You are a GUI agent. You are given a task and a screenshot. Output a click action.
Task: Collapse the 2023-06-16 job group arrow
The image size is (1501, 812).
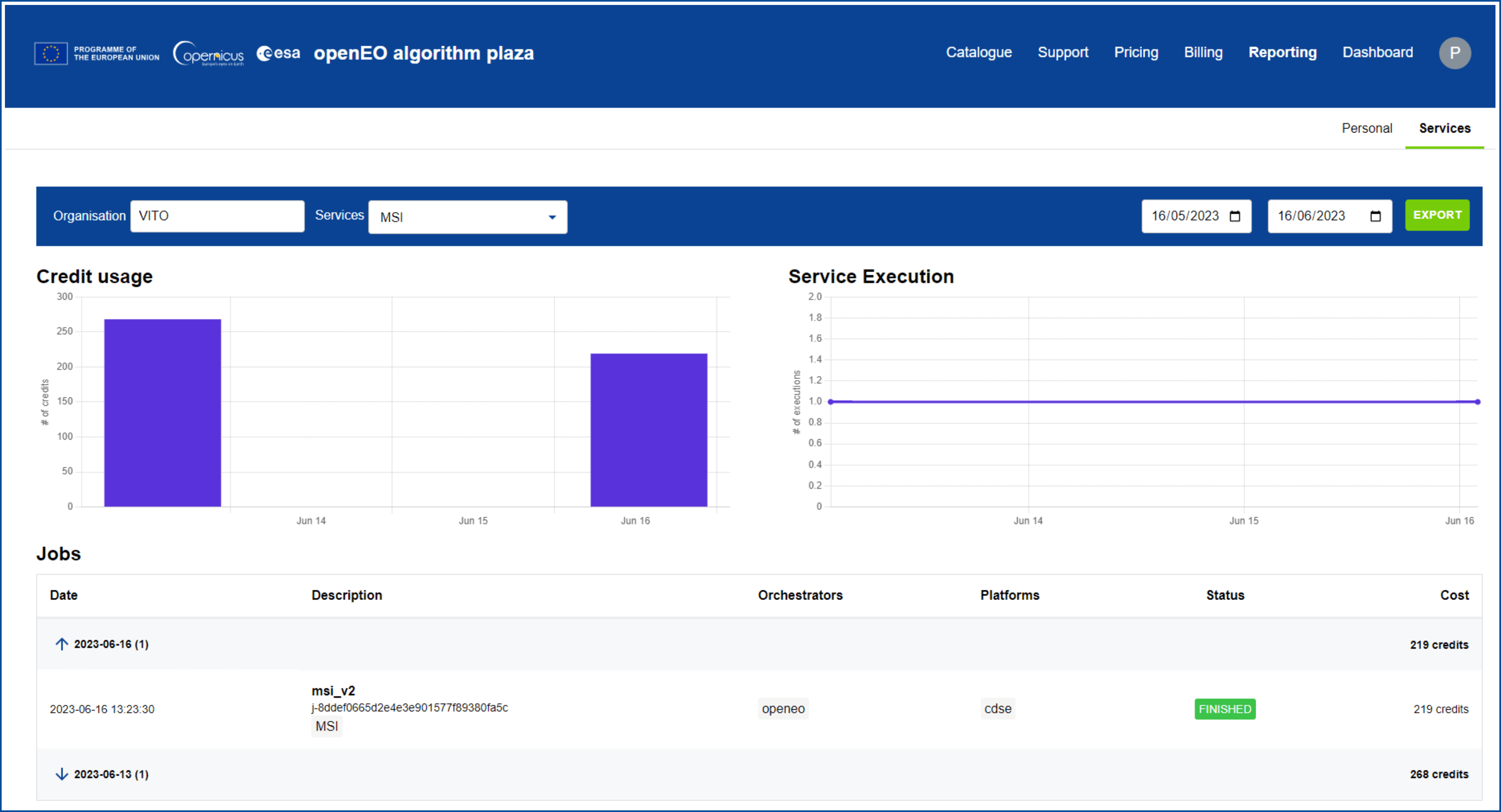coord(62,644)
